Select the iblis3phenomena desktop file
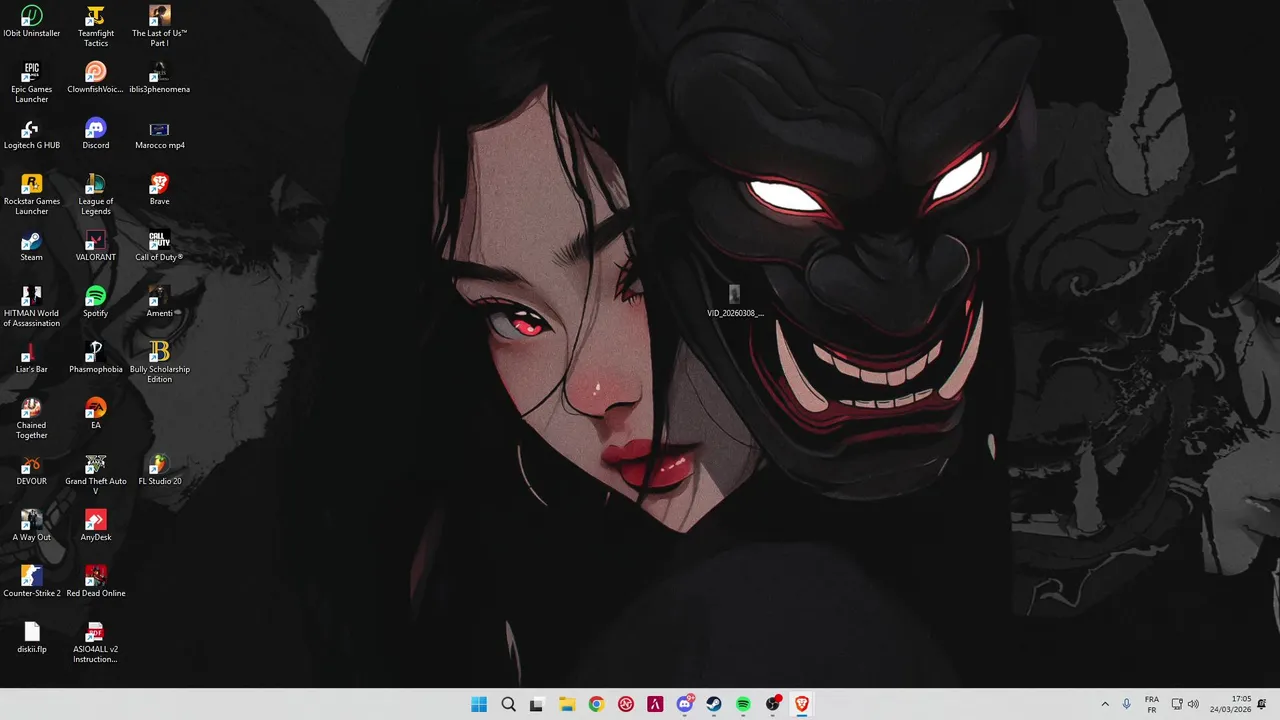The width and height of the screenshot is (1280, 720). tap(160, 78)
